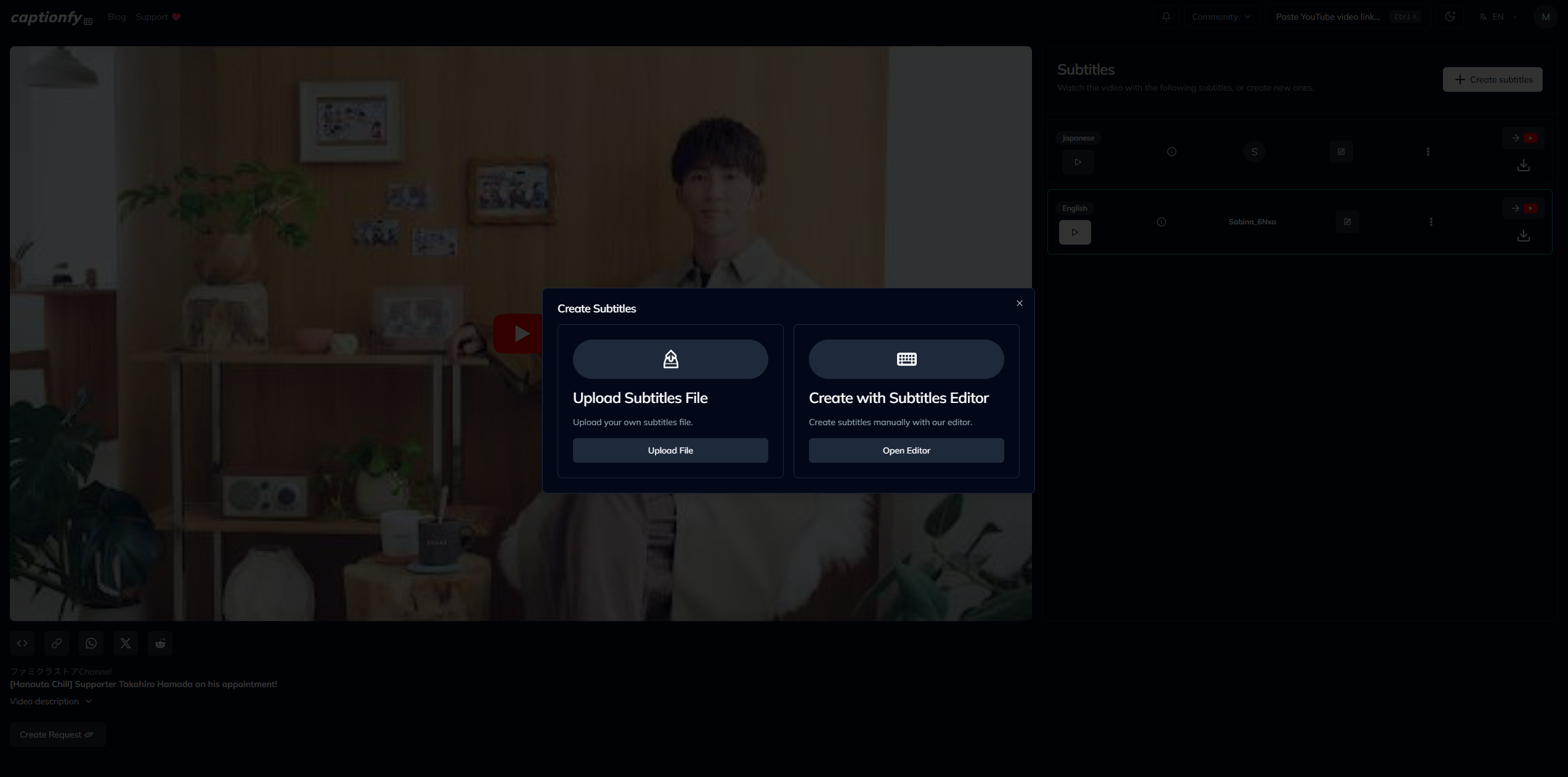Toggle dark mode theme icon
Screen dimensions: 1568x777
point(1450,17)
